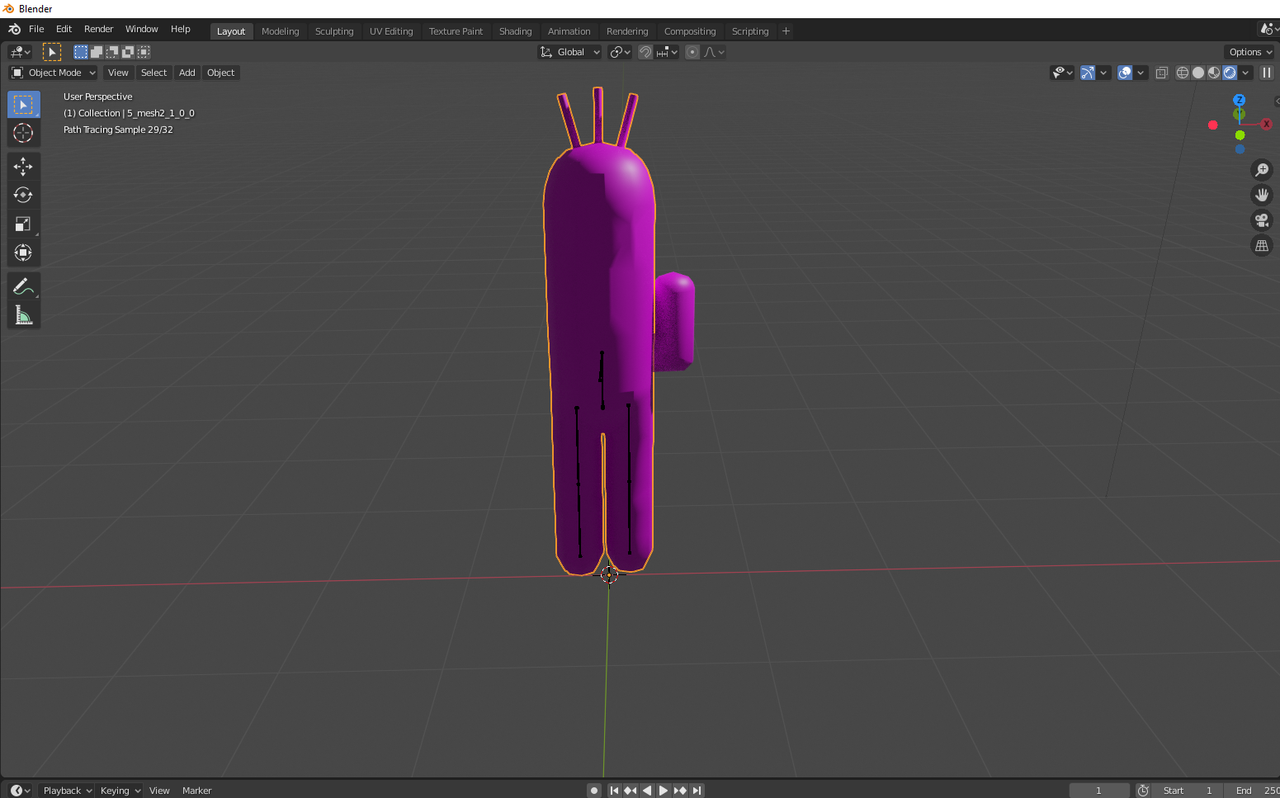Choose the Move tool

tap(23, 166)
